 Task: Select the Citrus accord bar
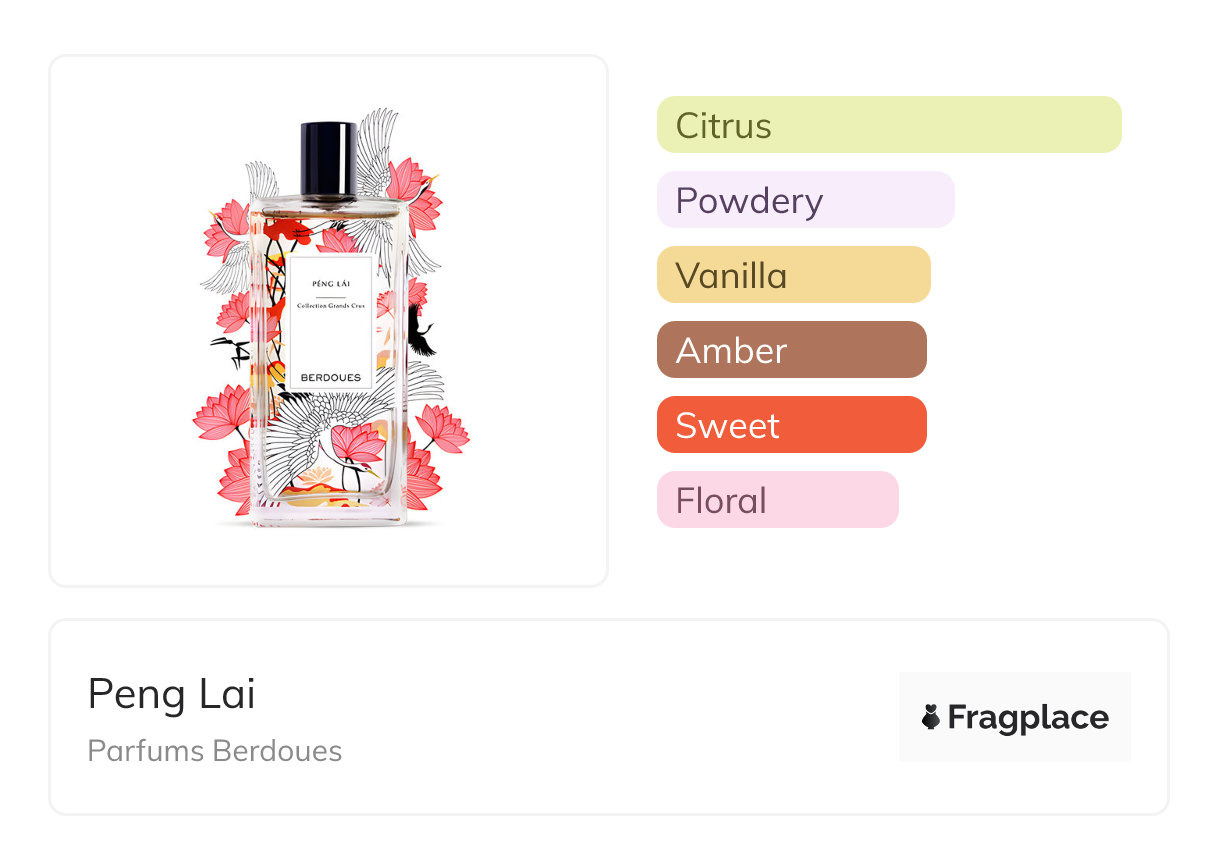[x=888, y=125]
